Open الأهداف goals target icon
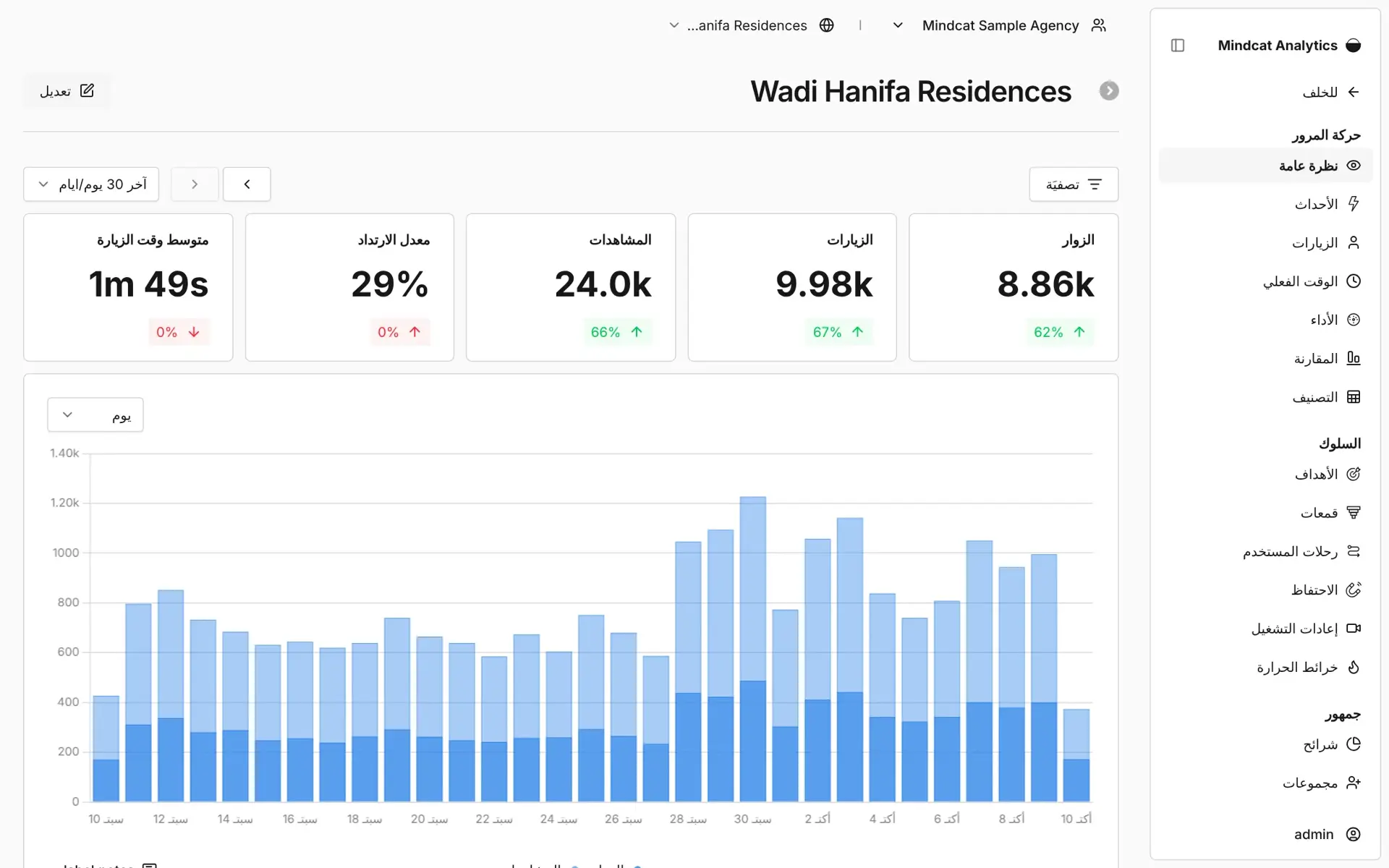This screenshot has width=1389, height=868. click(1354, 474)
